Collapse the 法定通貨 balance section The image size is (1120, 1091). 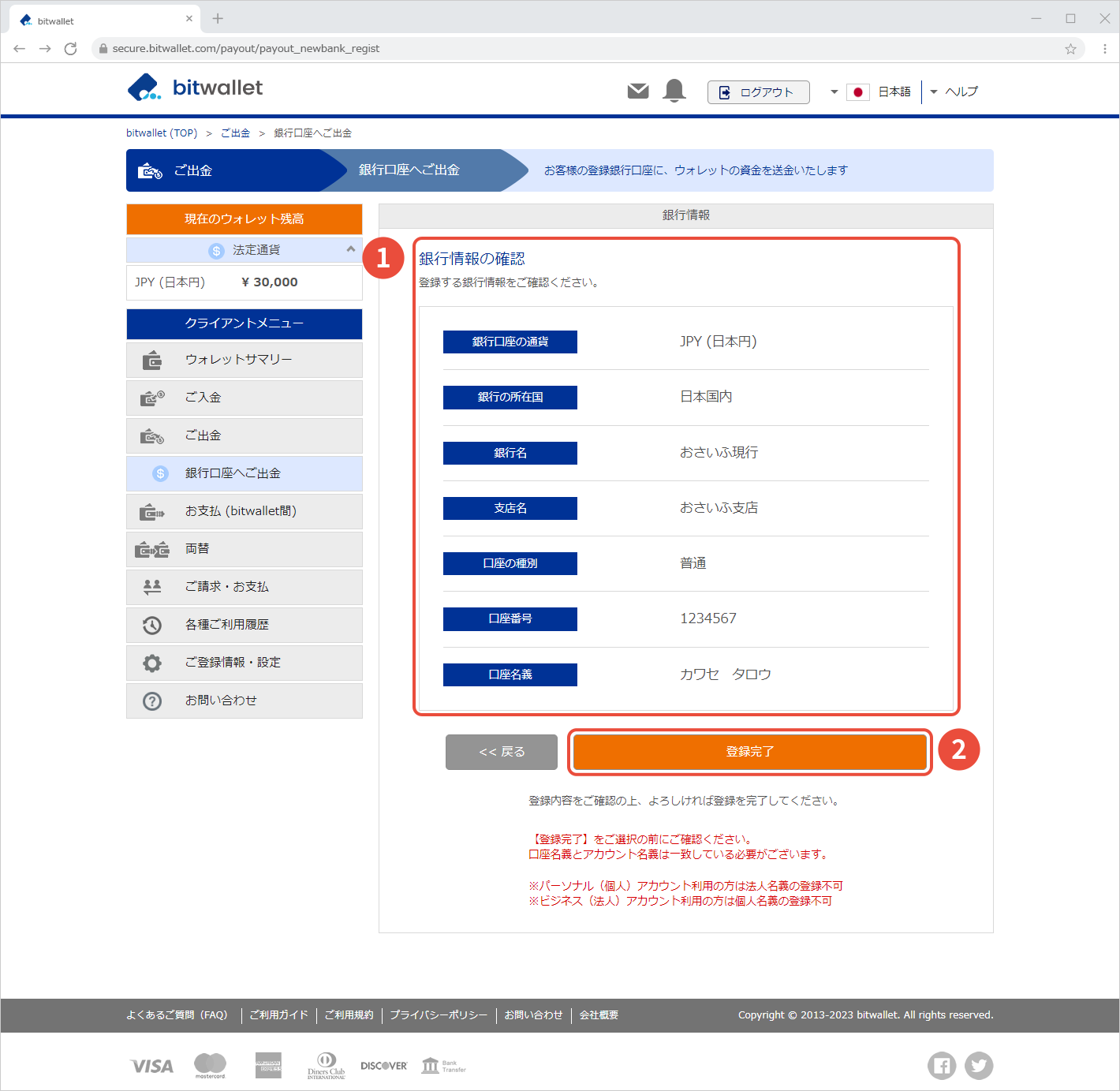(x=350, y=249)
